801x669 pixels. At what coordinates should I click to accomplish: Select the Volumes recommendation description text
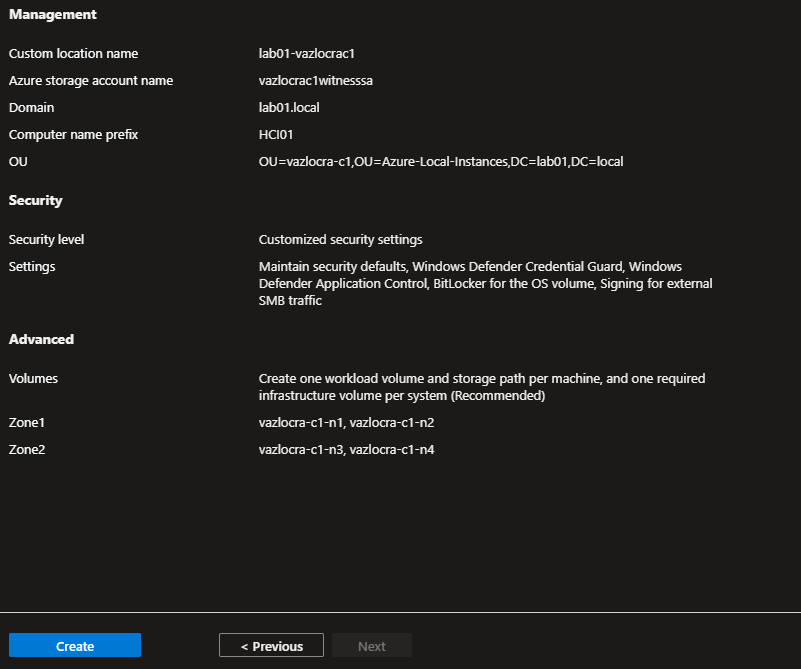point(481,387)
